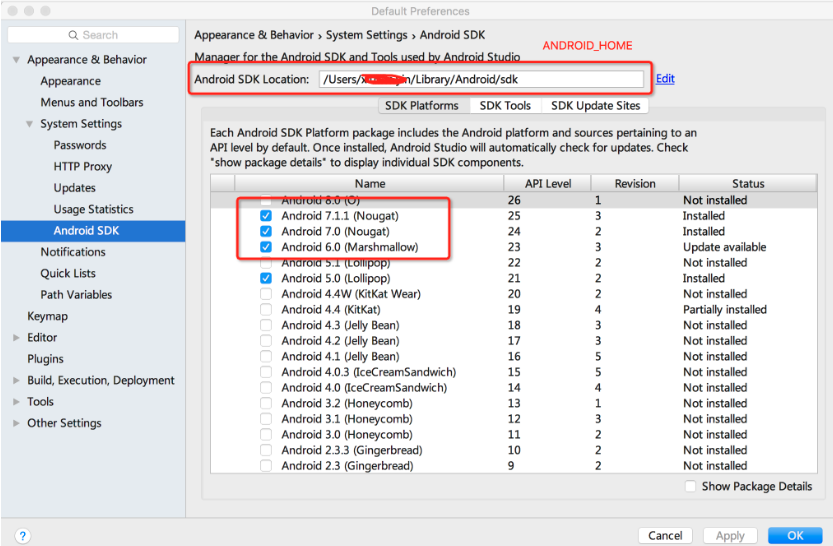Click the Edit link for SDK location
Screen dimensions: 833x546
click(x=665, y=79)
